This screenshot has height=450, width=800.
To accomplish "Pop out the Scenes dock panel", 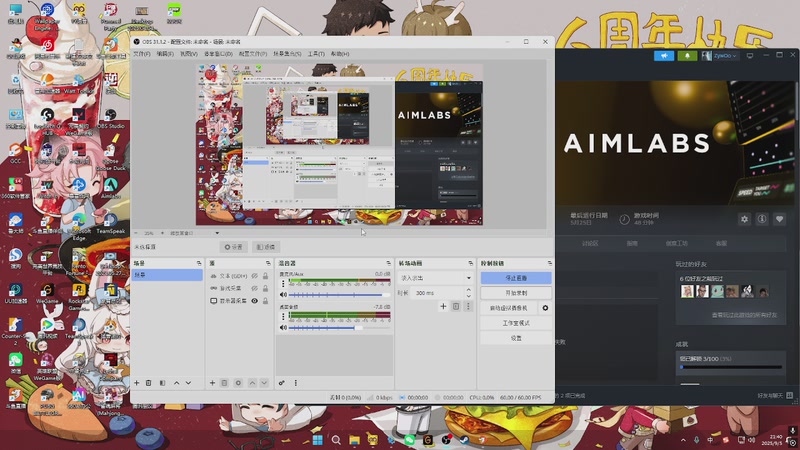I will [x=198, y=263].
